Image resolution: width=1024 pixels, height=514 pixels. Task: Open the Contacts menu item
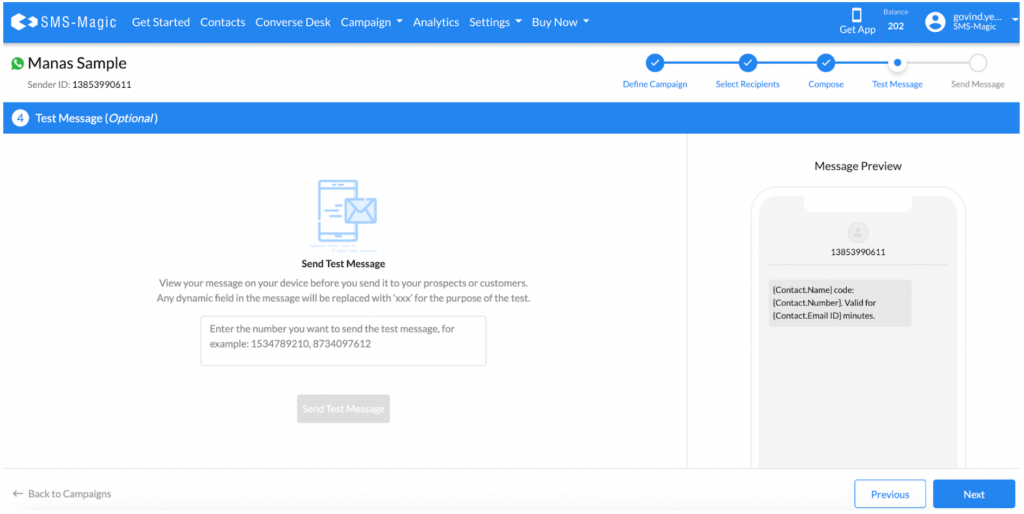(x=222, y=22)
